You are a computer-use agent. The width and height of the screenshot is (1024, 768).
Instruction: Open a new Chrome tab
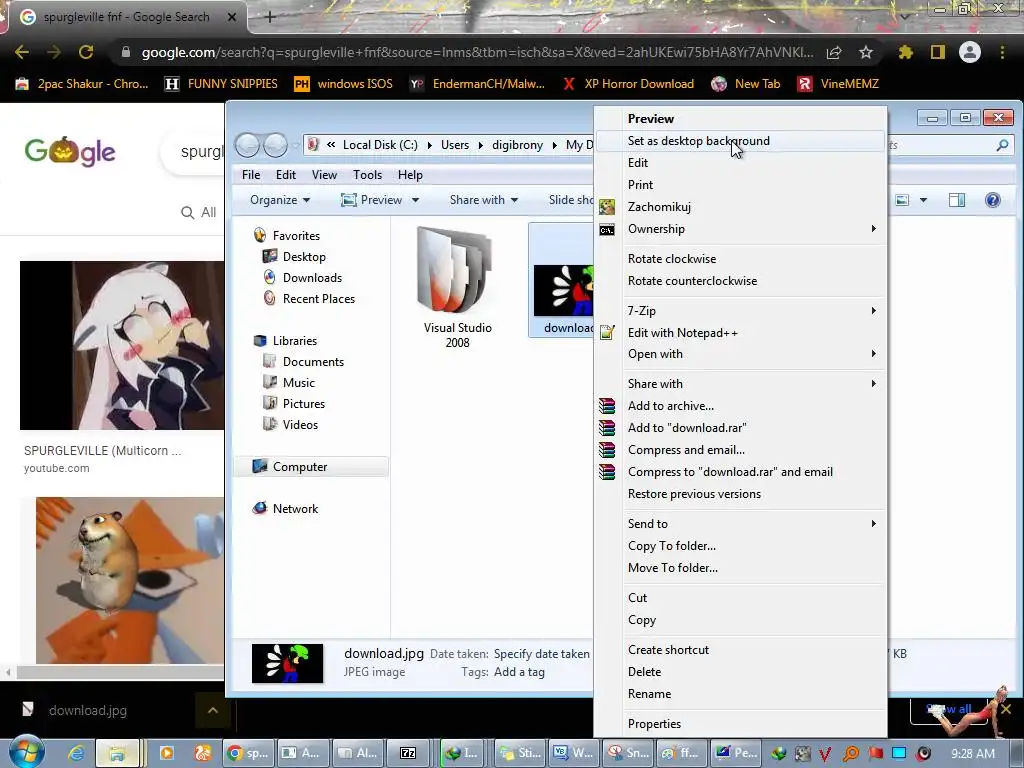270,18
